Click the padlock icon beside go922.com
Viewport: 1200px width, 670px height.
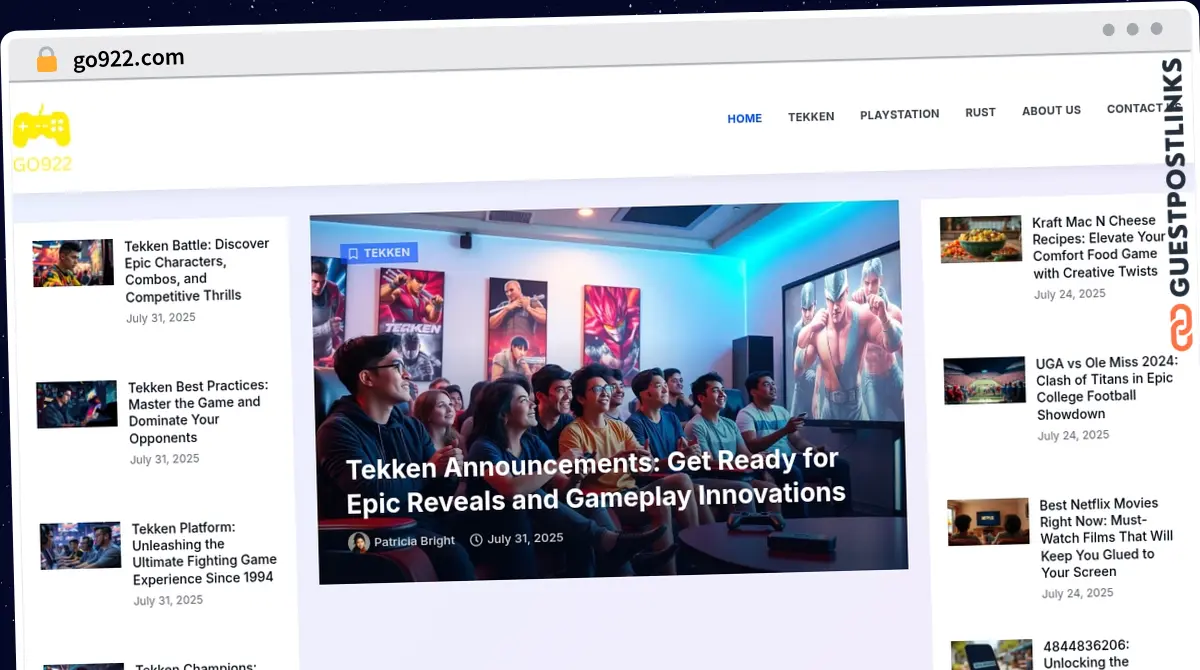(46, 60)
